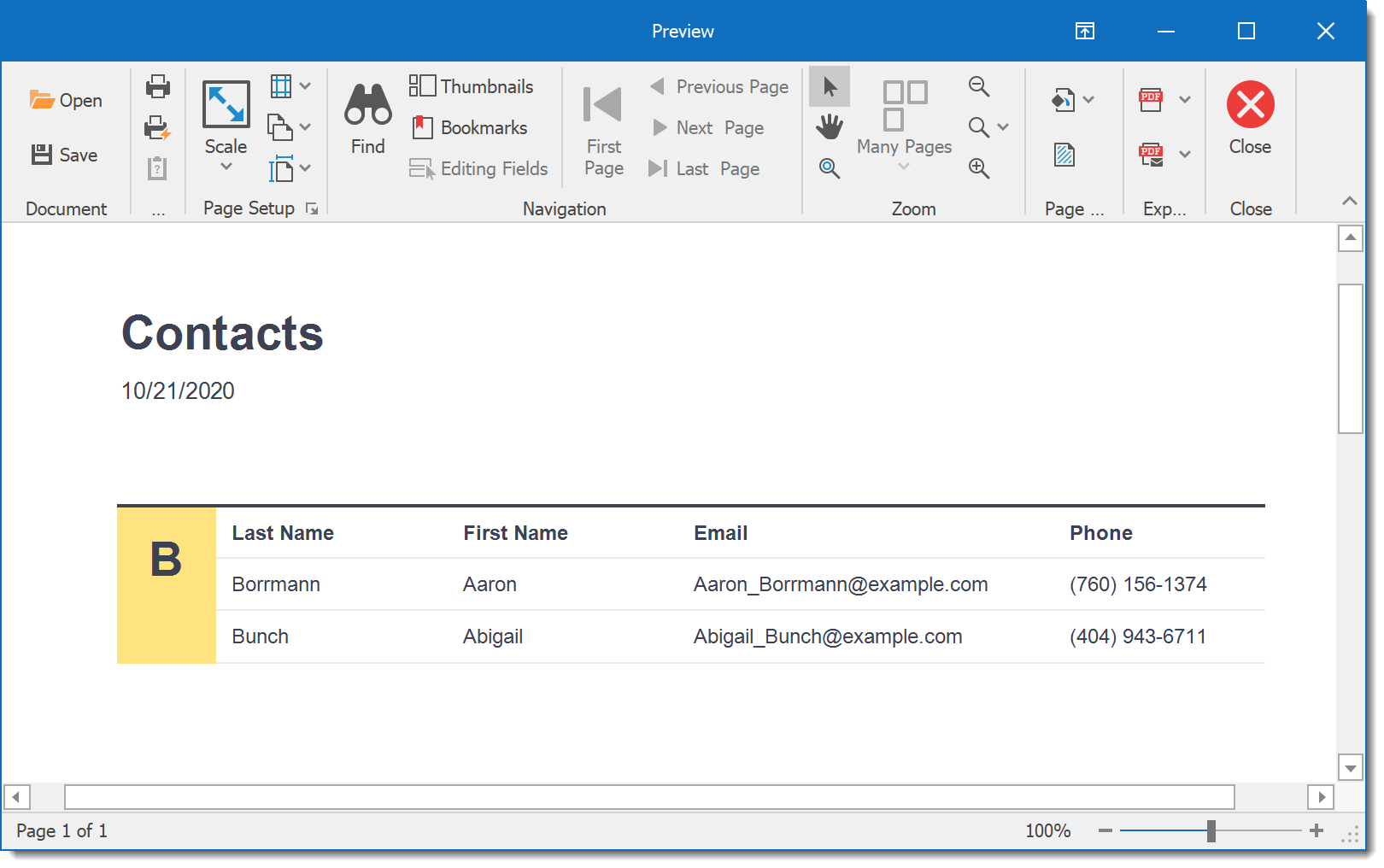
Task: Toggle the Thumbnails panel
Action: point(472,86)
